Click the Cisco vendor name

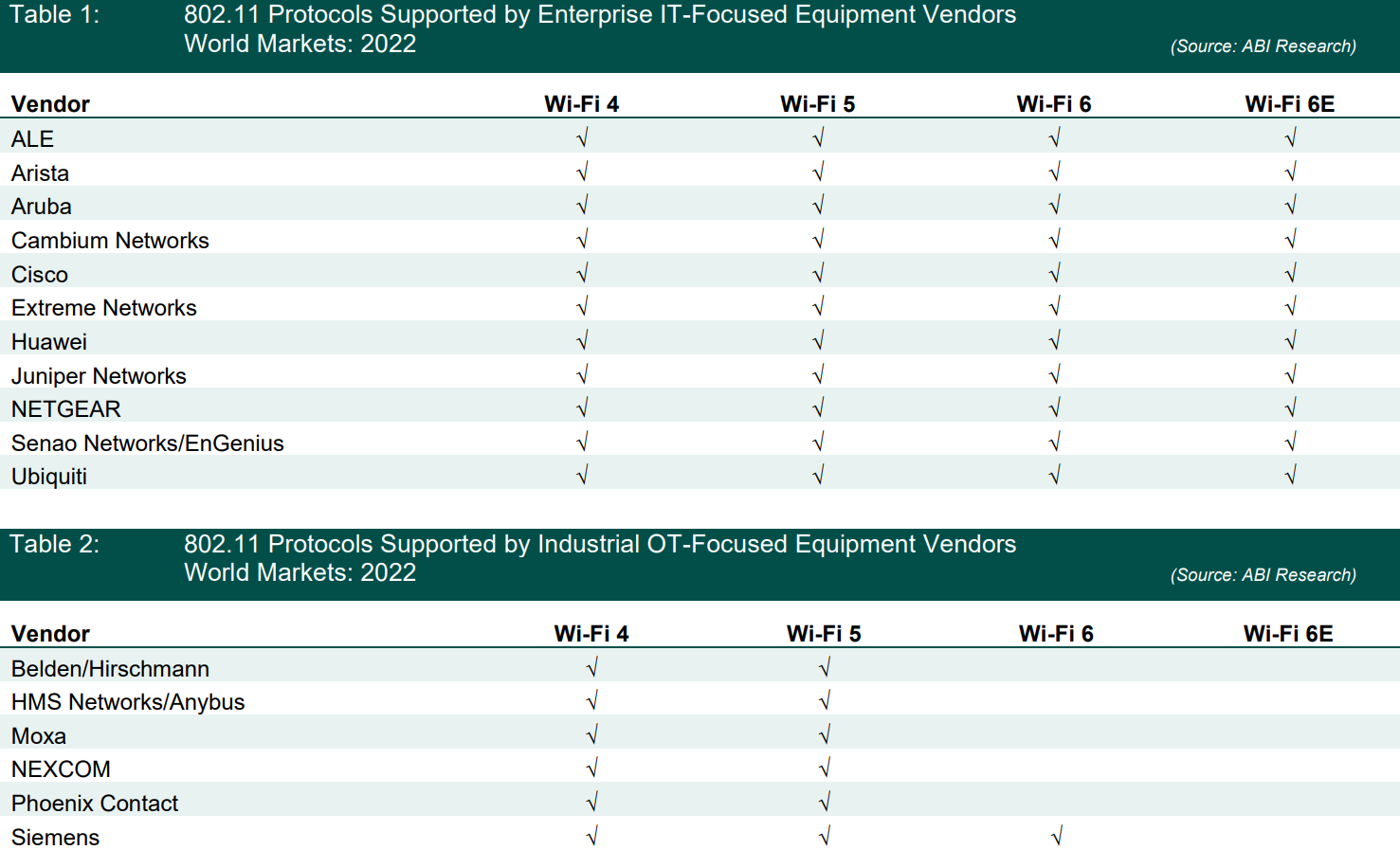click(40, 275)
